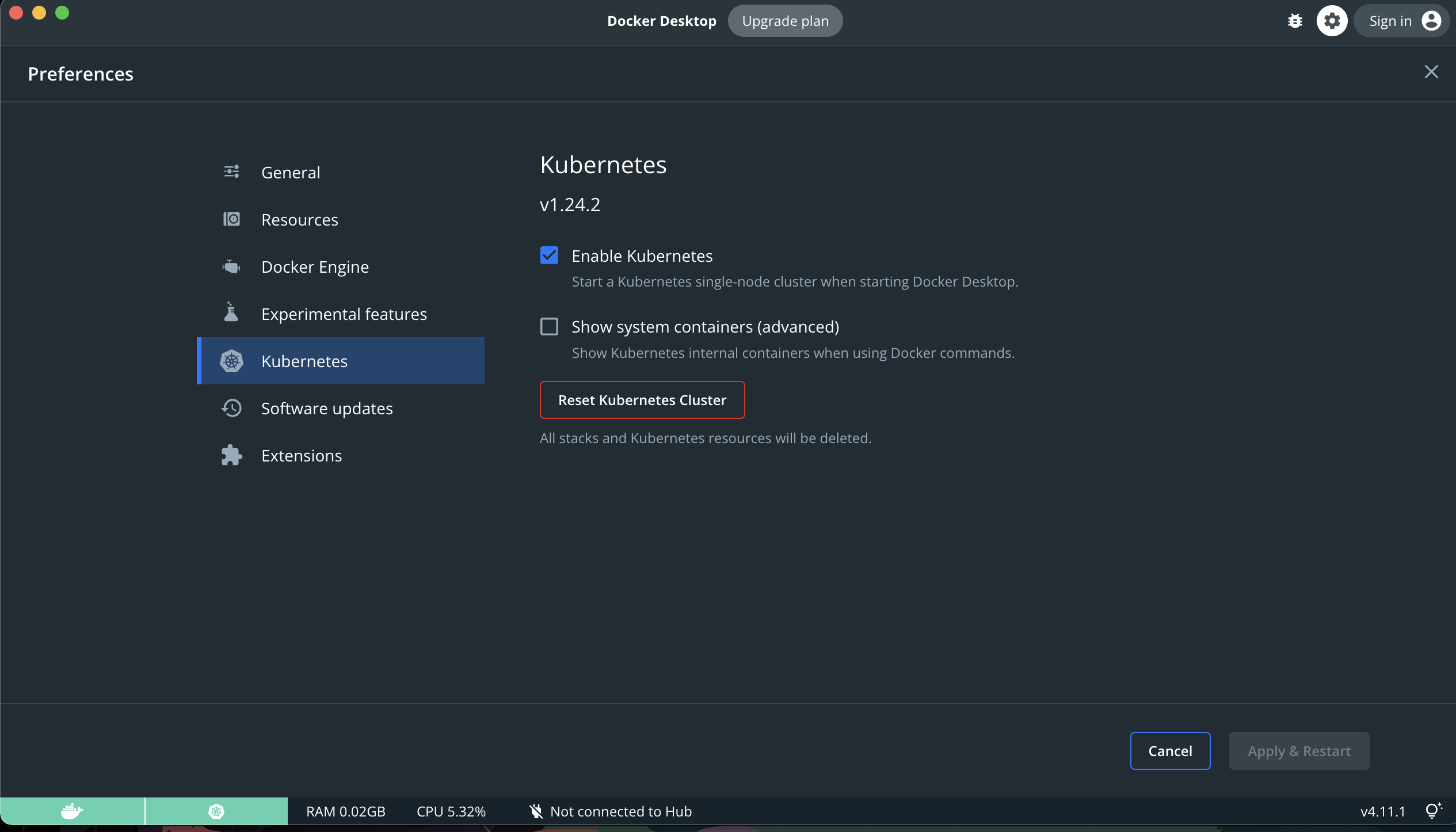Click the Sign in button
This screenshot has height=832, width=1456.
pyautogui.click(x=1401, y=21)
